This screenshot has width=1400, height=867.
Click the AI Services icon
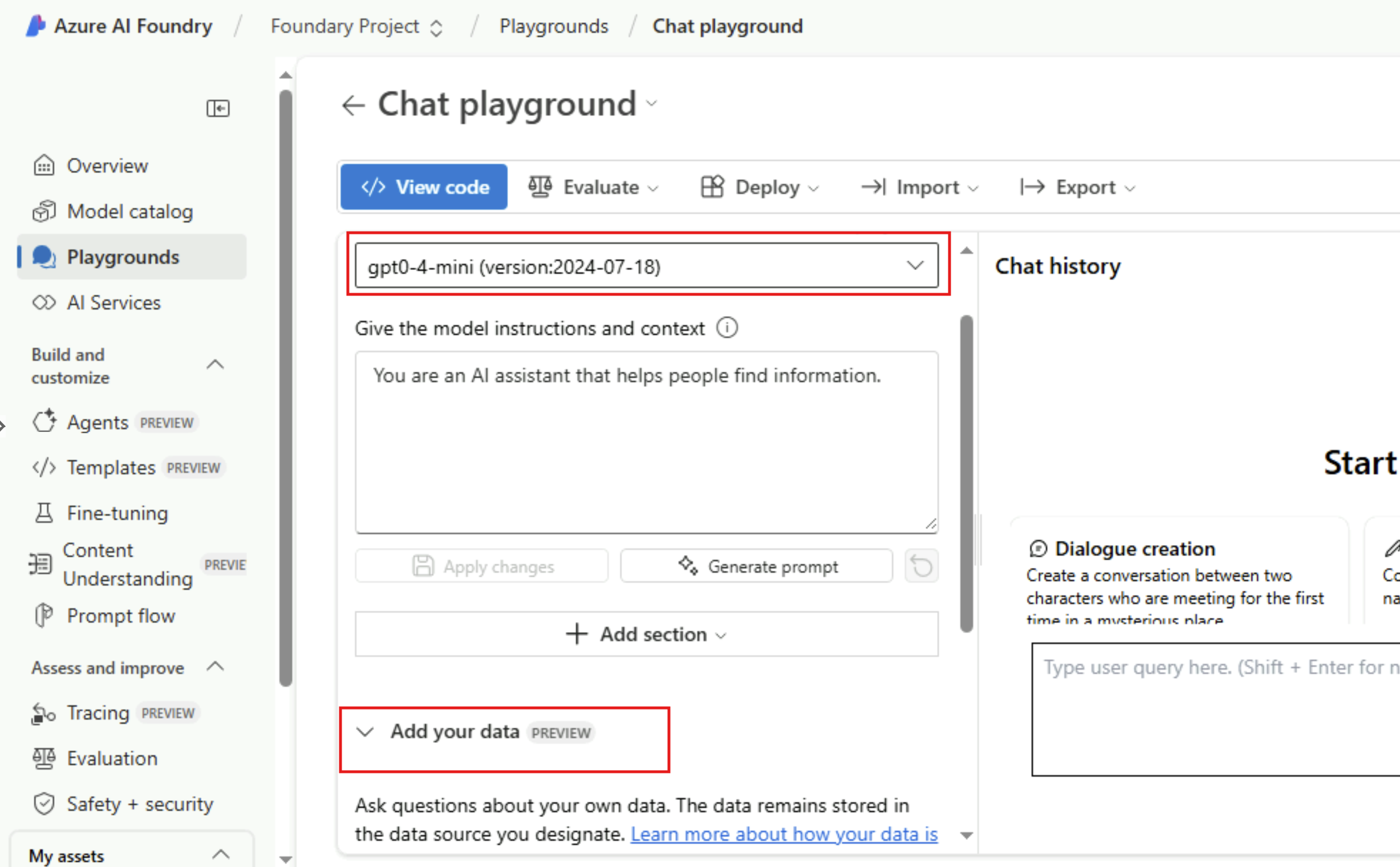[x=44, y=302]
